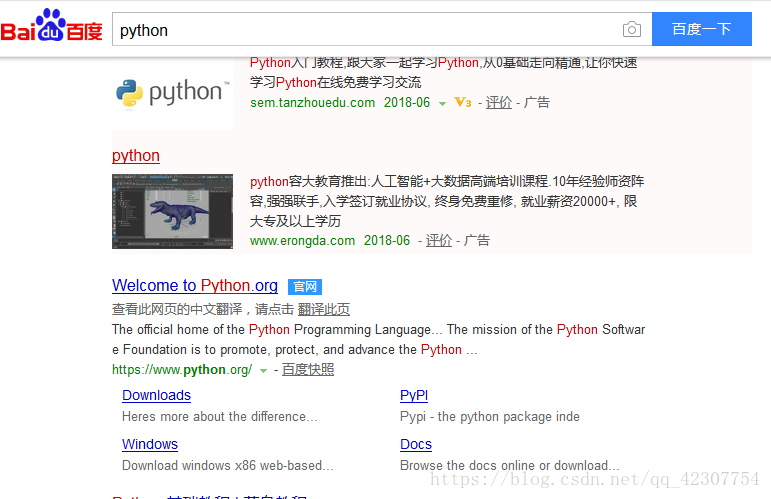Expand dropdown arrow beside sem.tanzhouedu.com date
Screen dimensions: 771x499
pos(442,104)
